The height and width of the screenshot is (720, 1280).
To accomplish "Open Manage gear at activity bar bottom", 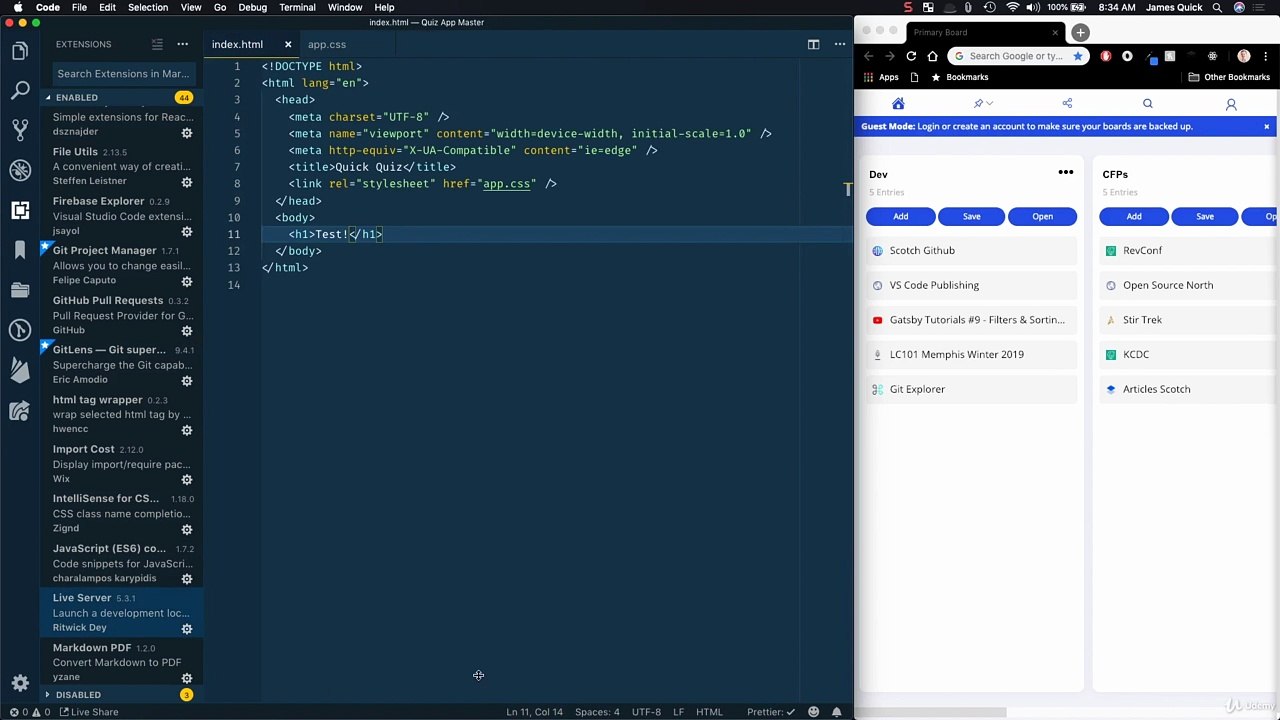I will (x=20, y=684).
